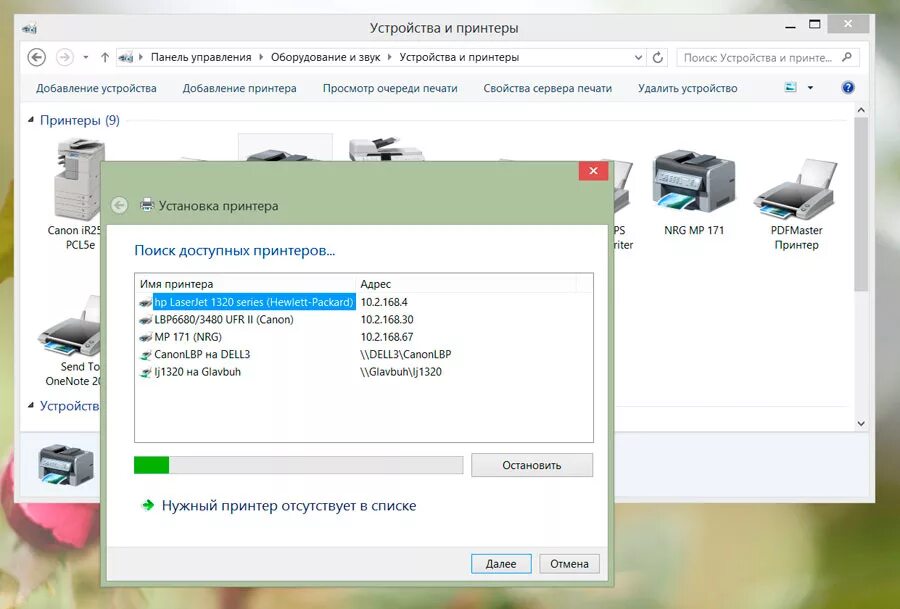Open 'Просмотр очереди печати'
The image size is (900, 609).
pyautogui.click(x=390, y=88)
